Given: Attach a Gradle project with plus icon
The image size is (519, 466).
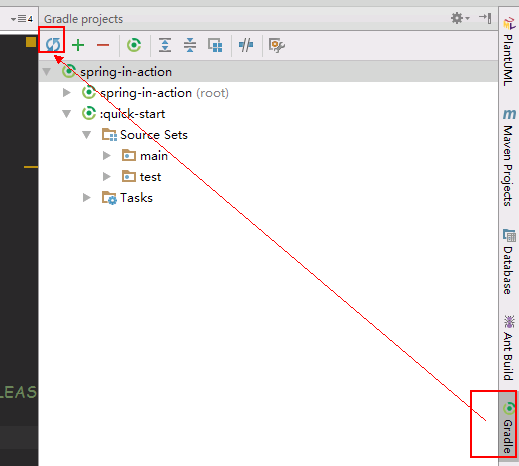Looking at the screenshot, I should (x=78, y=45).
